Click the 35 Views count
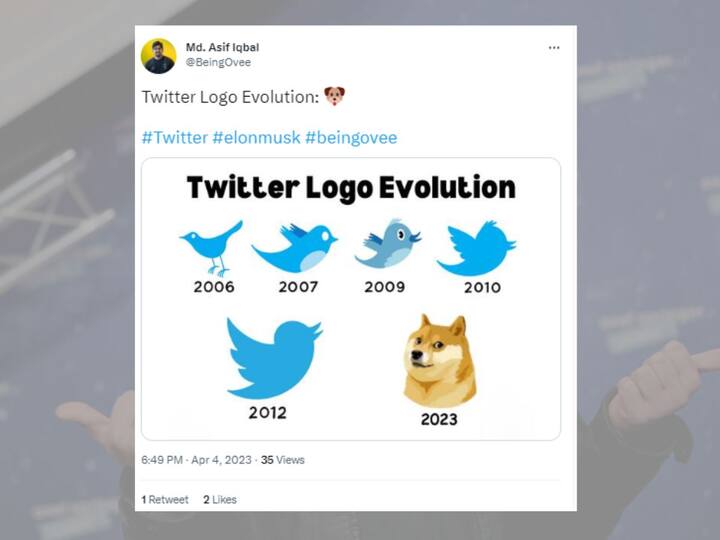Screen dimensions: 720x540 pyautogui.click(x=283, y=460)
